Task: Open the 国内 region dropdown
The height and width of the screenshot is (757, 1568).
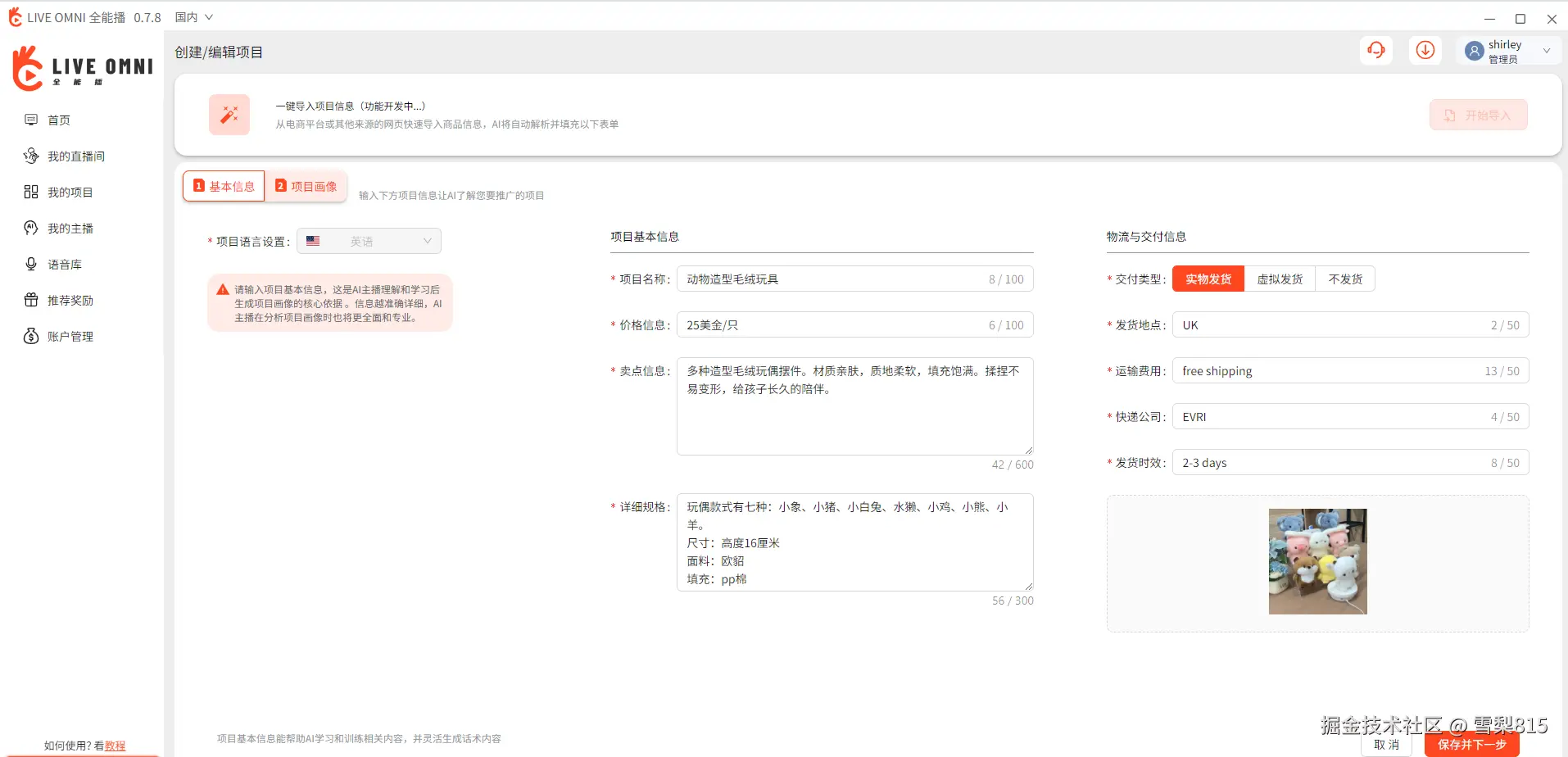Action: click(194, 17)
